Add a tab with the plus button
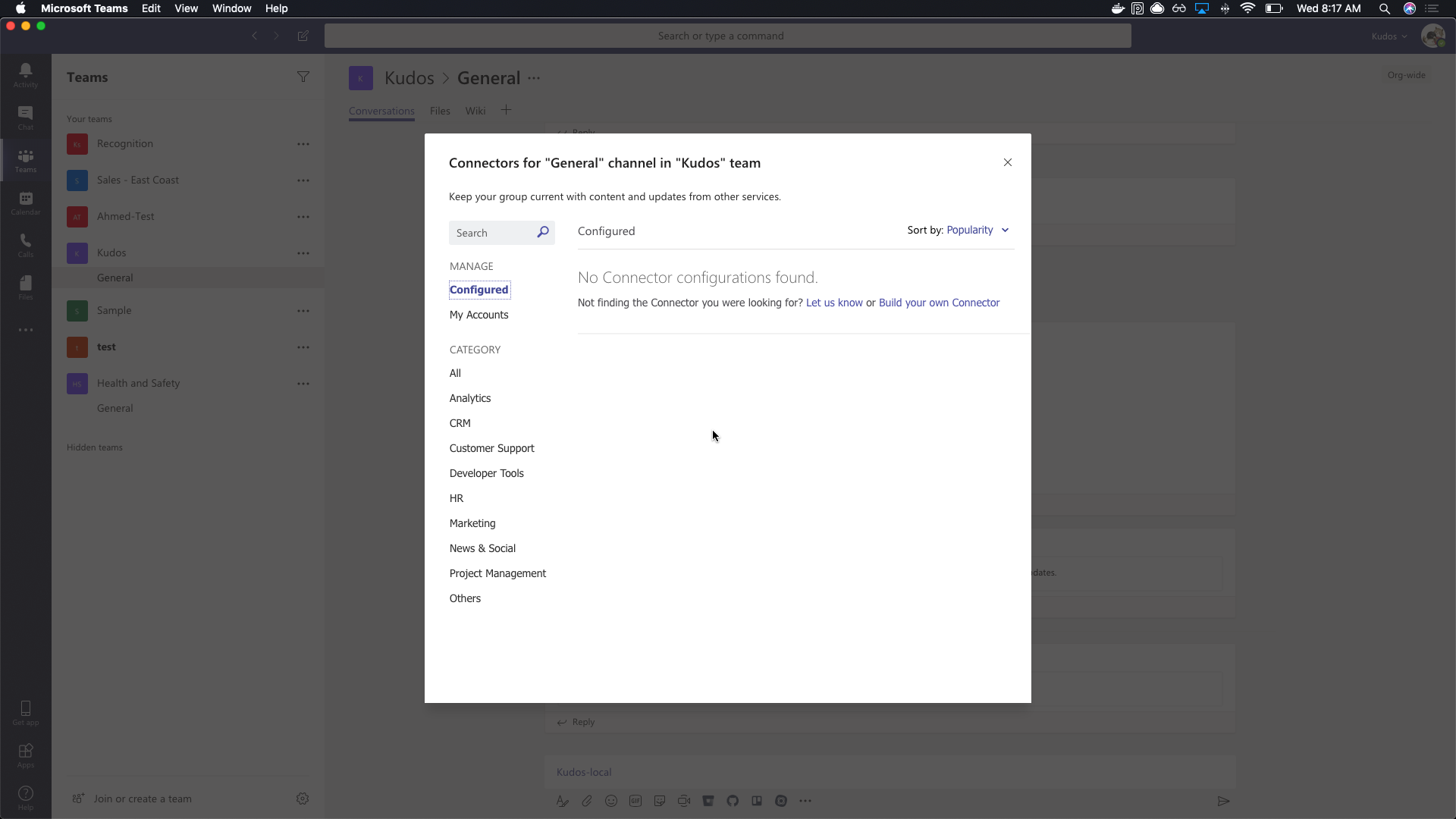1456x819 pixels. 507,110
